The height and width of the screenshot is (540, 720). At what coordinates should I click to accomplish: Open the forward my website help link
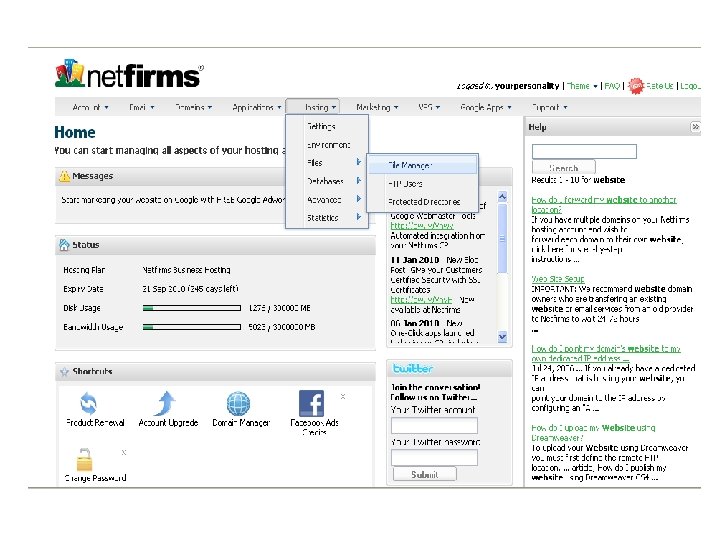pyautogui.click(x=604, y=204)
